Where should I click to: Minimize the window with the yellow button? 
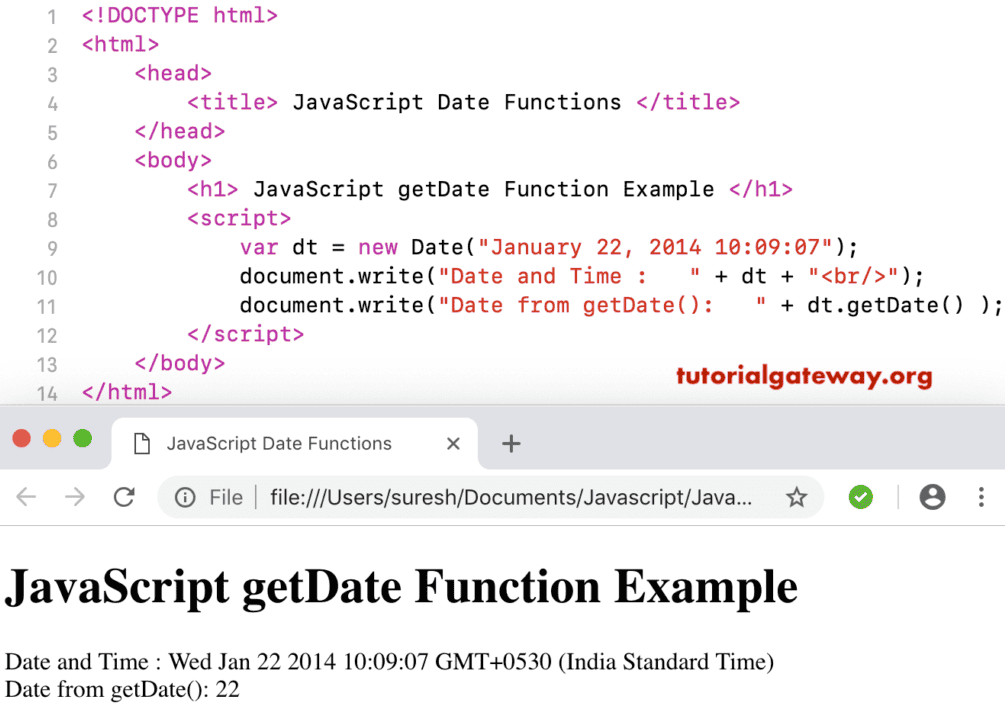pyautogui.click(x=52, y=438)
